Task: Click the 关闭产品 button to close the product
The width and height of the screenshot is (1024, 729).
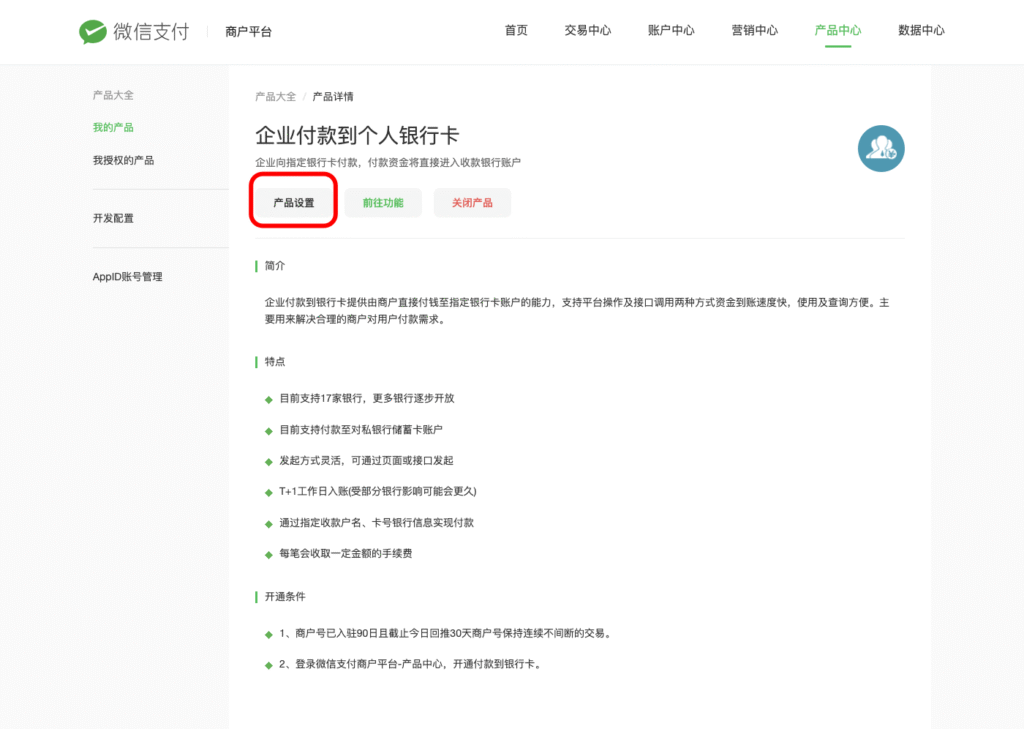Action: coord(471,201)
